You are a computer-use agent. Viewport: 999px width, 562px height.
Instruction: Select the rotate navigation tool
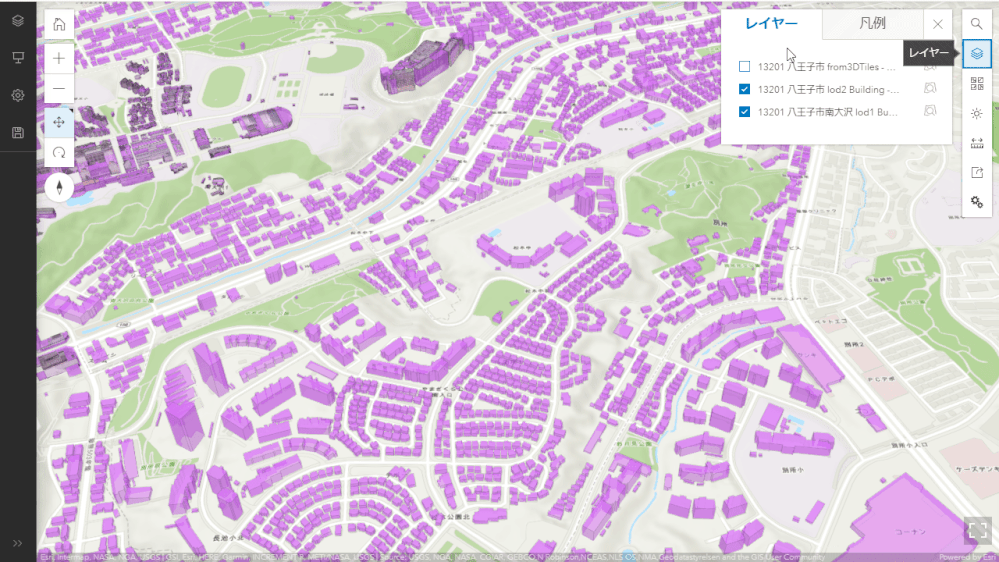[x=59, y=152]
